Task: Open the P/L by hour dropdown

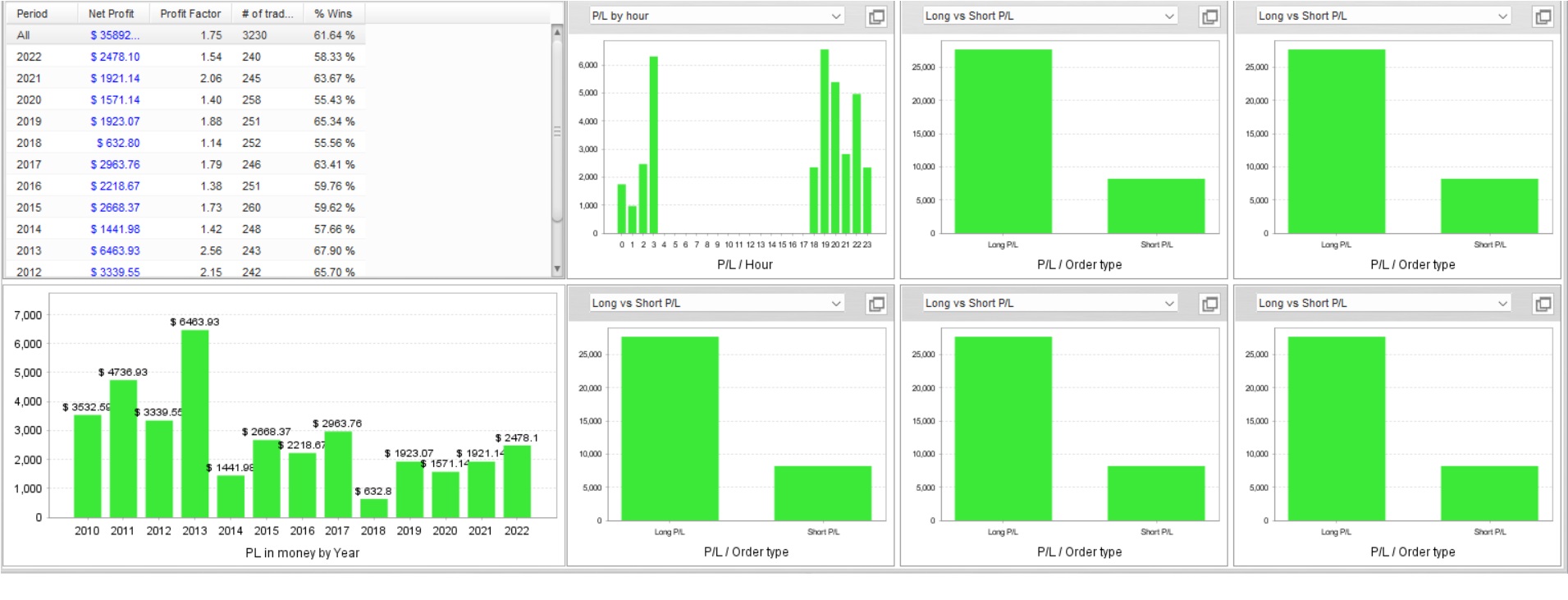Action: click(716, 16)
